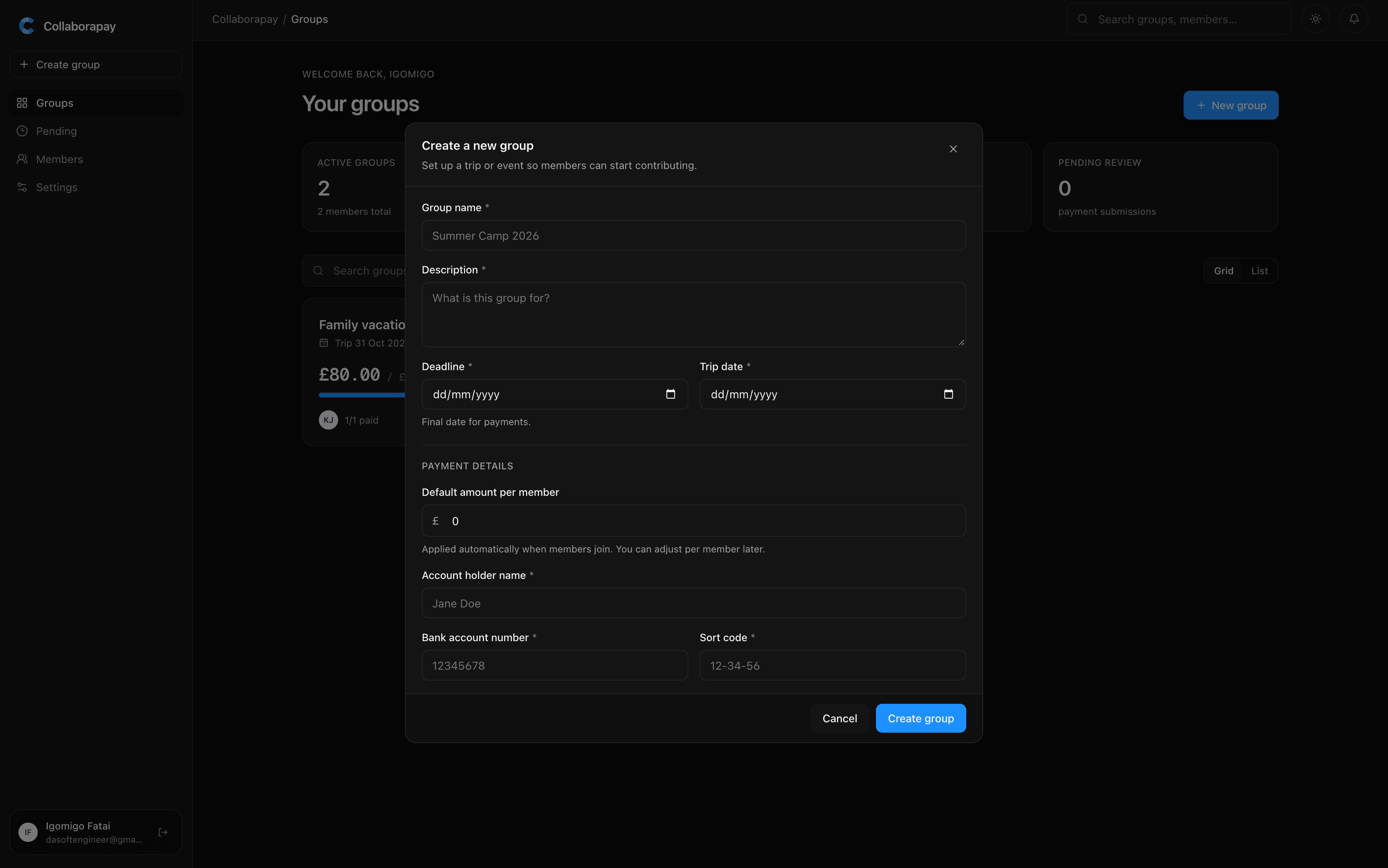The width and height of the screenshot is (1388, 868).
Task: Focus the Description text area
Action: (x=694, y=315)
